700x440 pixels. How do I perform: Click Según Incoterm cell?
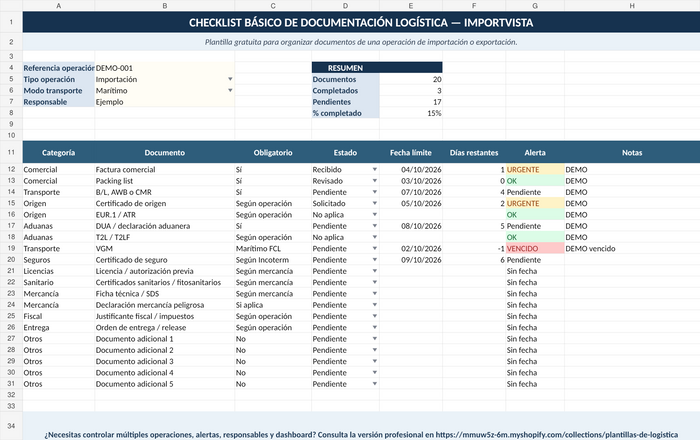273,260
